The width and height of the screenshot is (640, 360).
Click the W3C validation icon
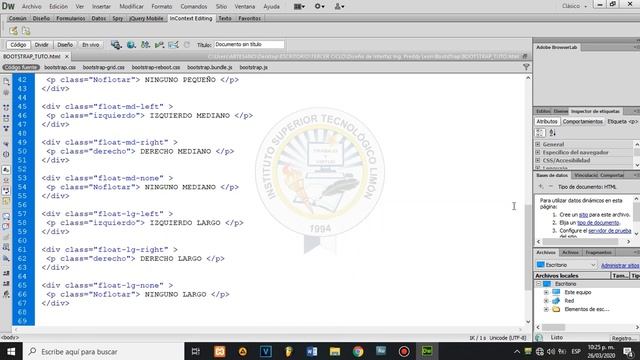tap(159, 44)
